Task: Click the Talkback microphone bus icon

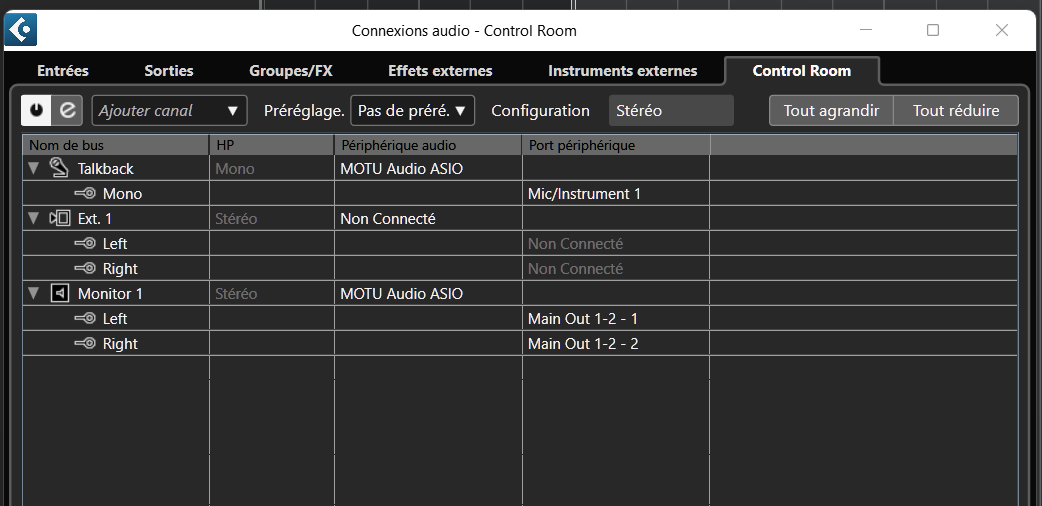Action: click(59, 168)
